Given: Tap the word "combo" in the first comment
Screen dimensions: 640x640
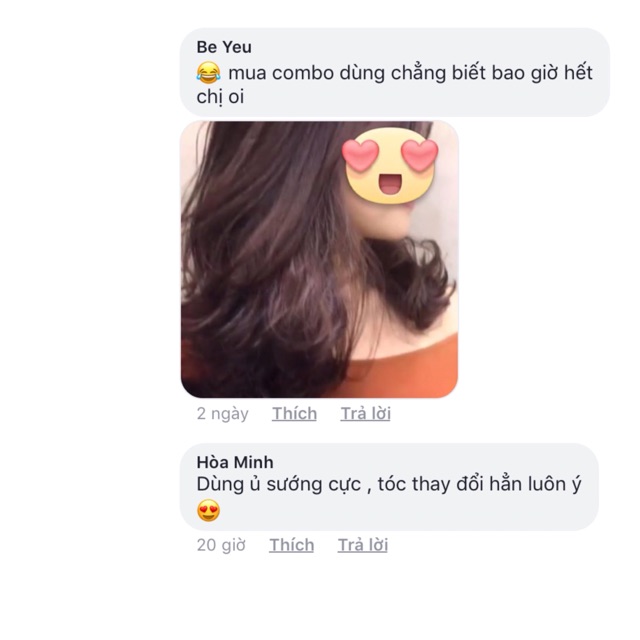Looking at the screenshot, I should click(303, 73).
